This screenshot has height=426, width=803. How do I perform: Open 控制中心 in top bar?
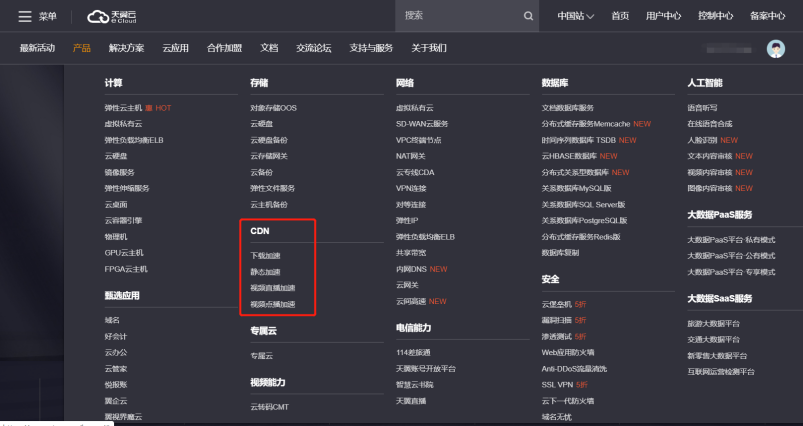tap(715, 16)
